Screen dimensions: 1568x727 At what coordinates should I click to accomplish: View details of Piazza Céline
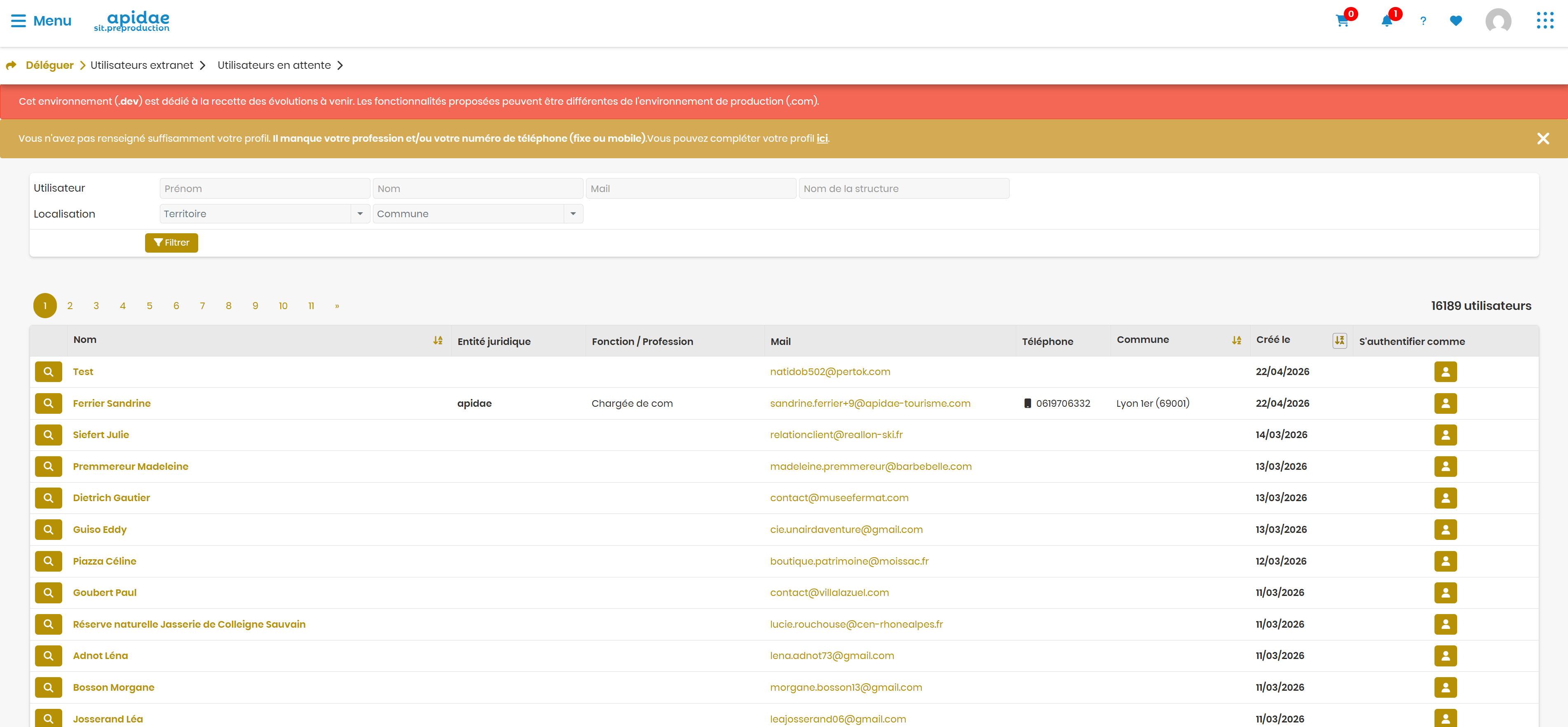49,561
